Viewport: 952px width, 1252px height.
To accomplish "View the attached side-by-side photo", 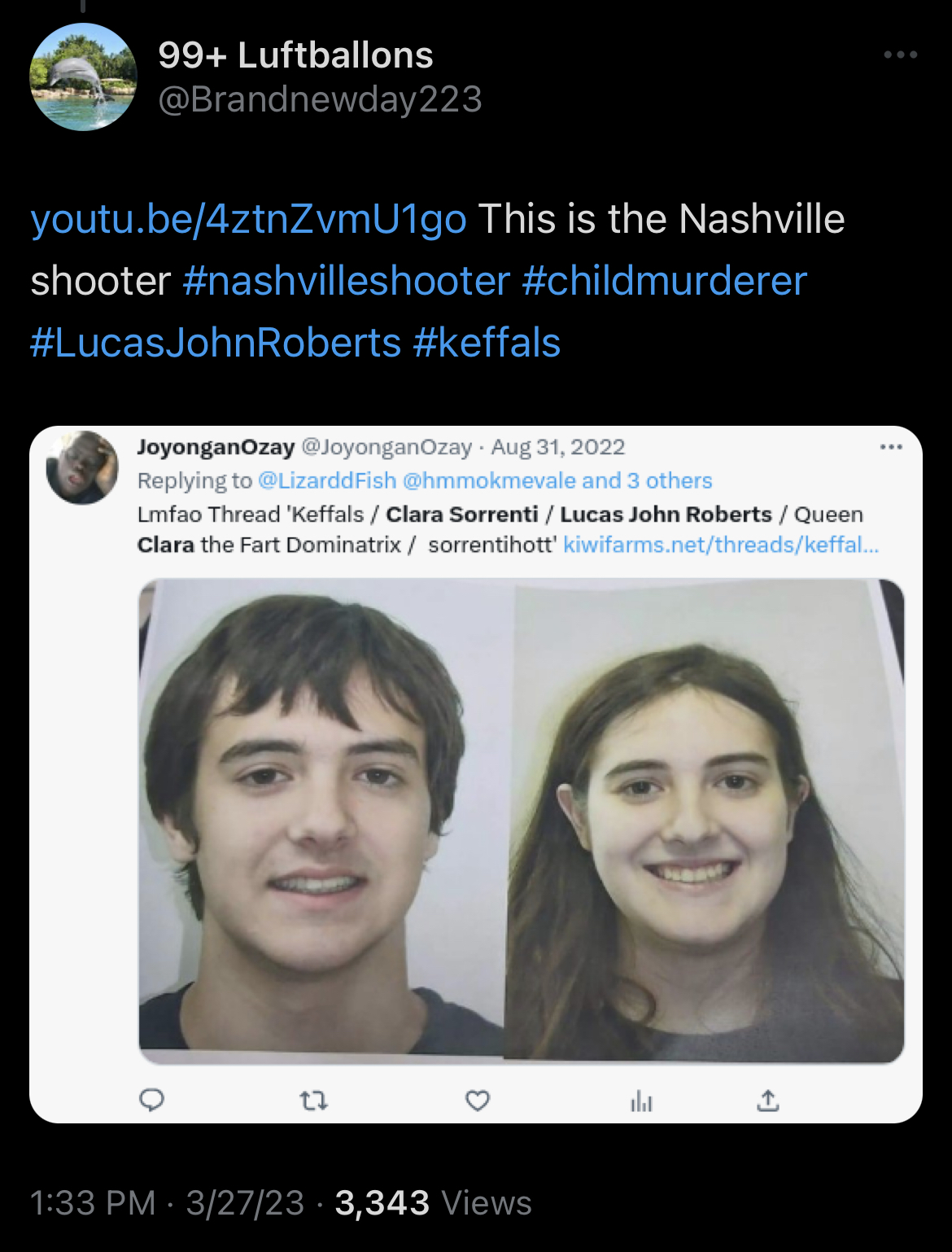I will (x=522, y=821).
